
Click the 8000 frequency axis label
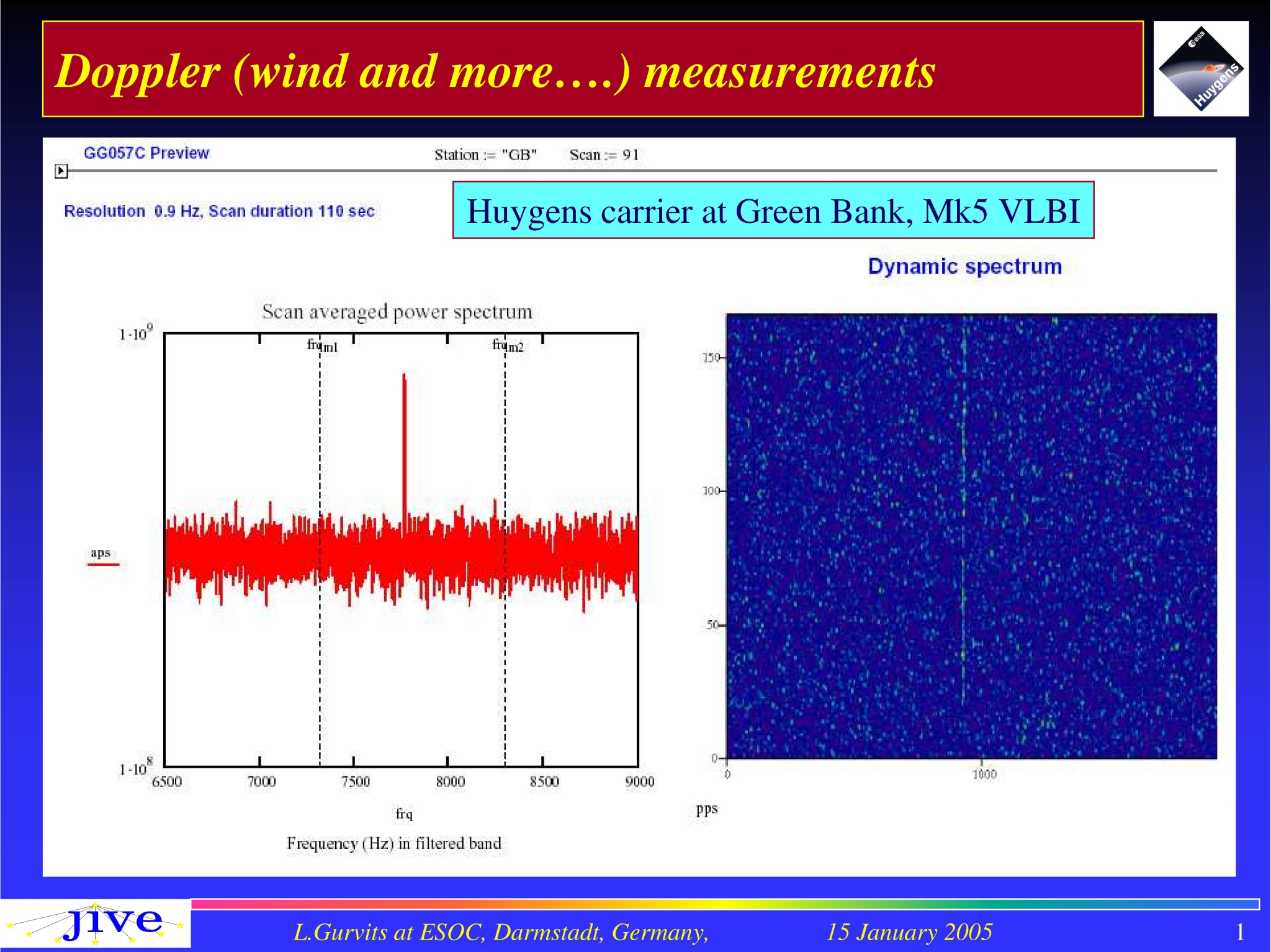click(450, 781)
